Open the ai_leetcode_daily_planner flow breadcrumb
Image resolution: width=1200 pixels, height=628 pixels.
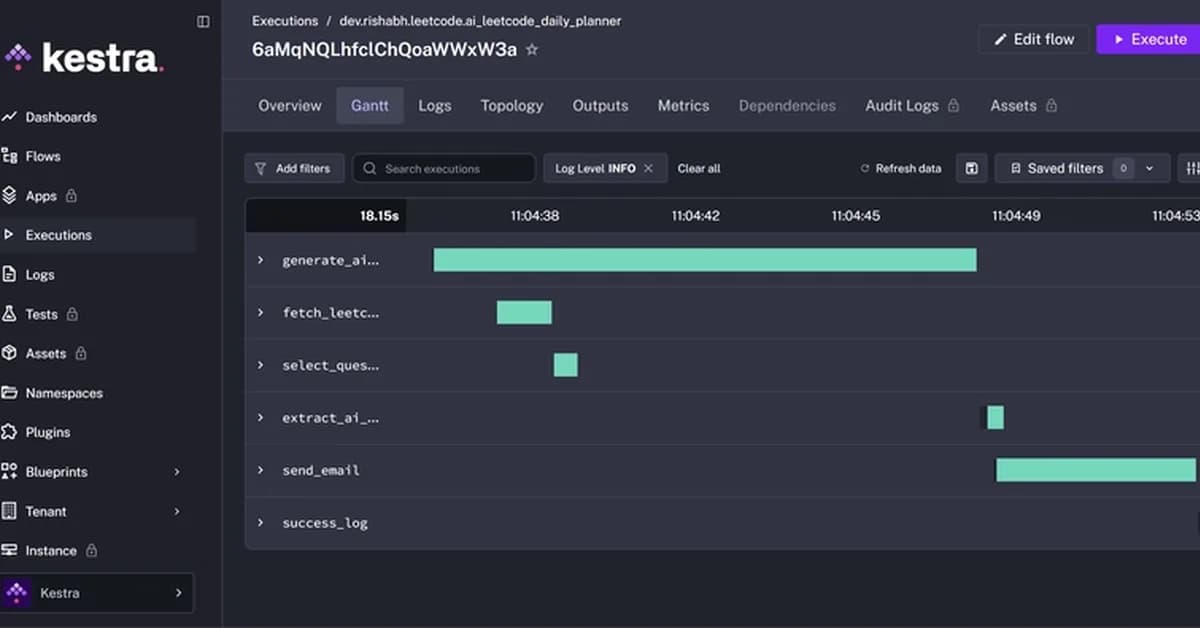(x=480, y=21)
